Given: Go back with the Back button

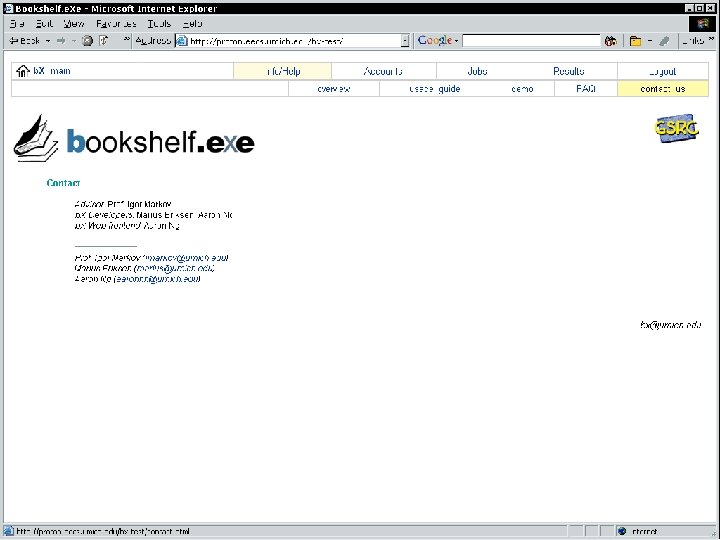Looking at the screenshot, I should [25, 41].
